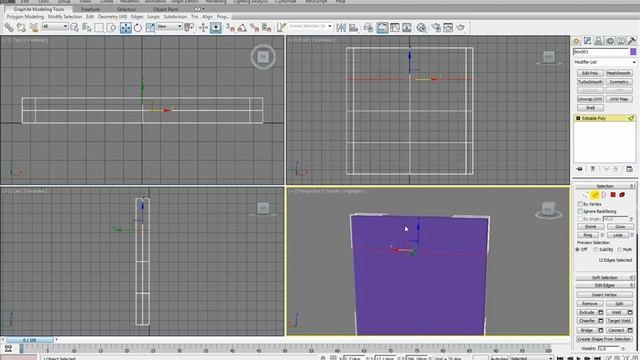Open the Hierarchy command panel tab
The image size is (640, 360).
click(x=598, y=40)
